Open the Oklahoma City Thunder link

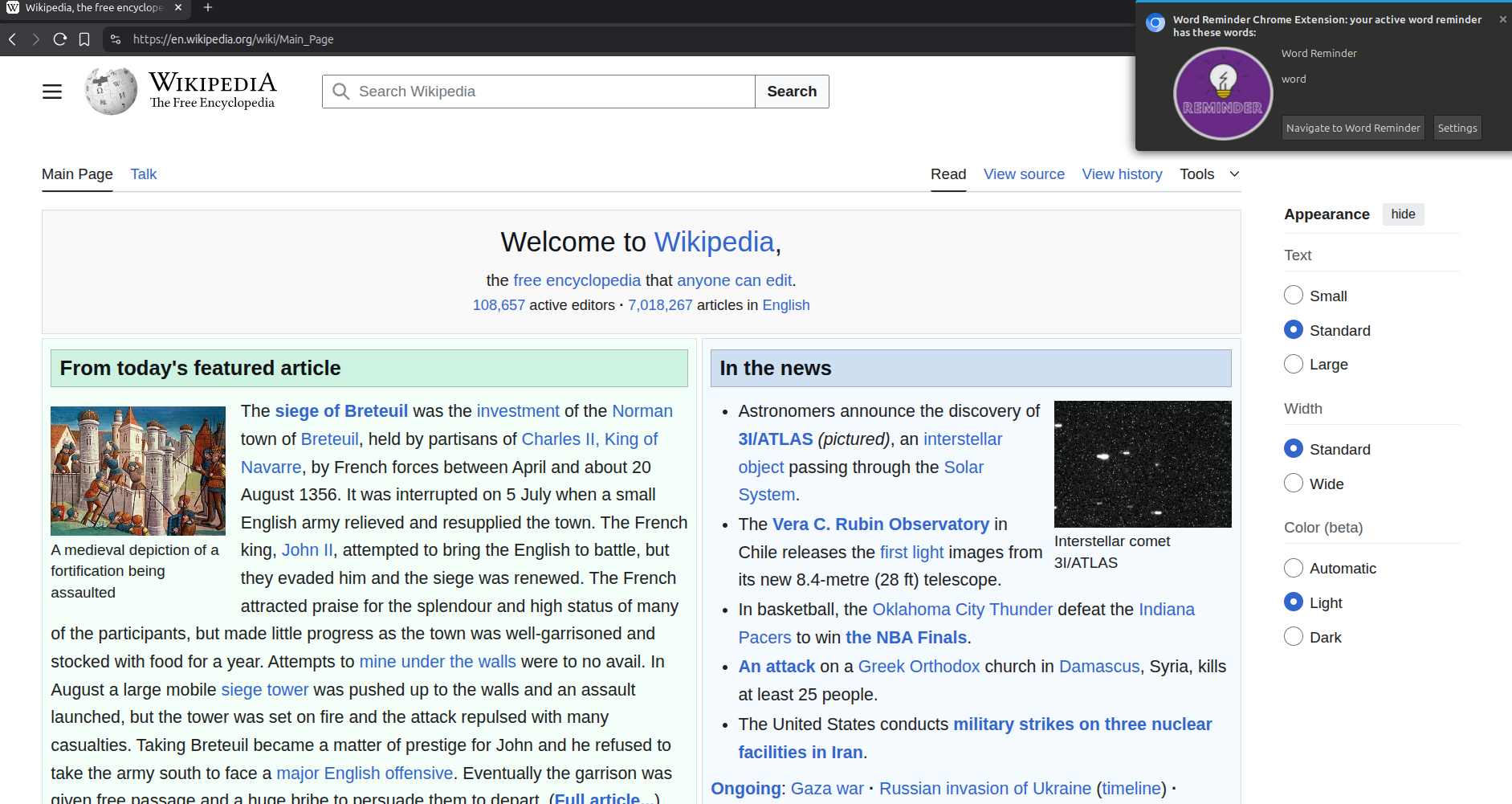962,610
